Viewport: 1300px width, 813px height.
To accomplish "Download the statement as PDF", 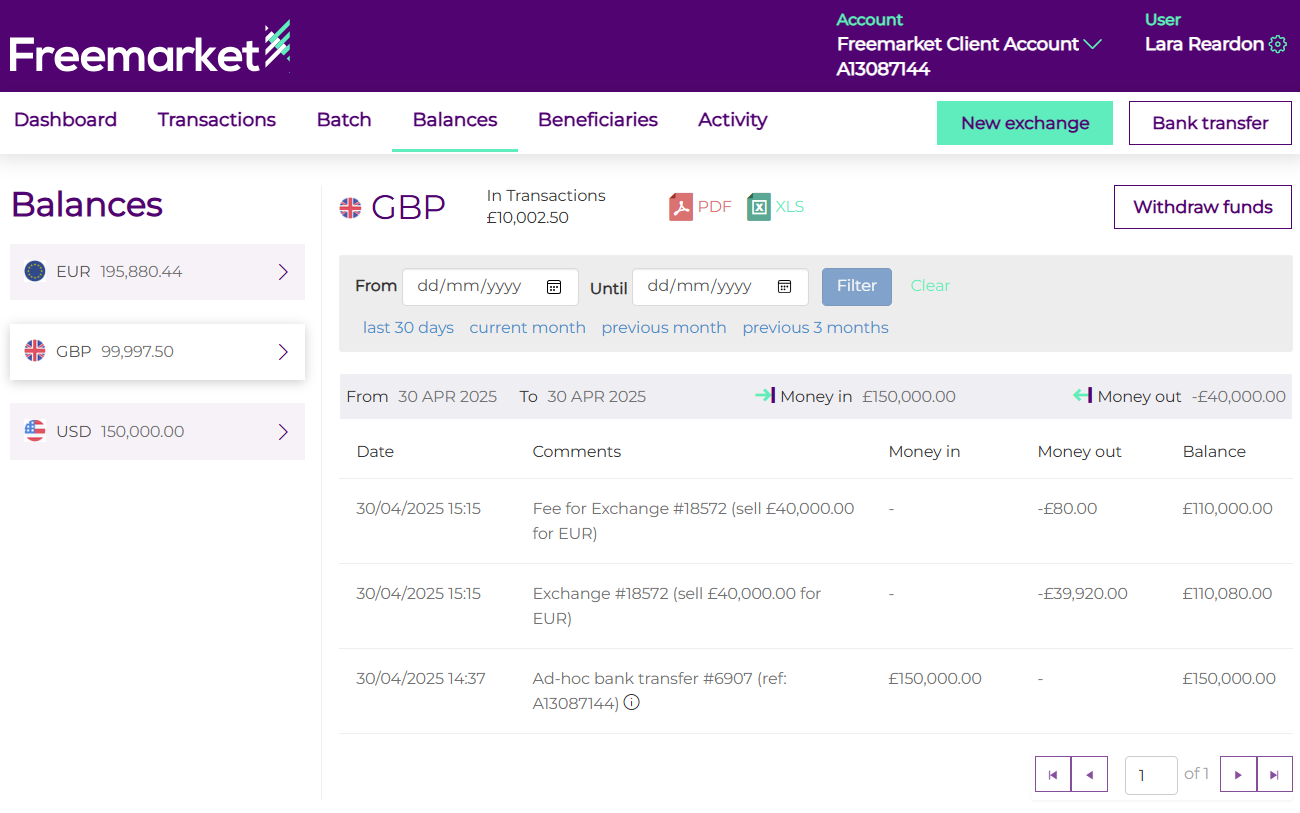I will click(700, 207).
